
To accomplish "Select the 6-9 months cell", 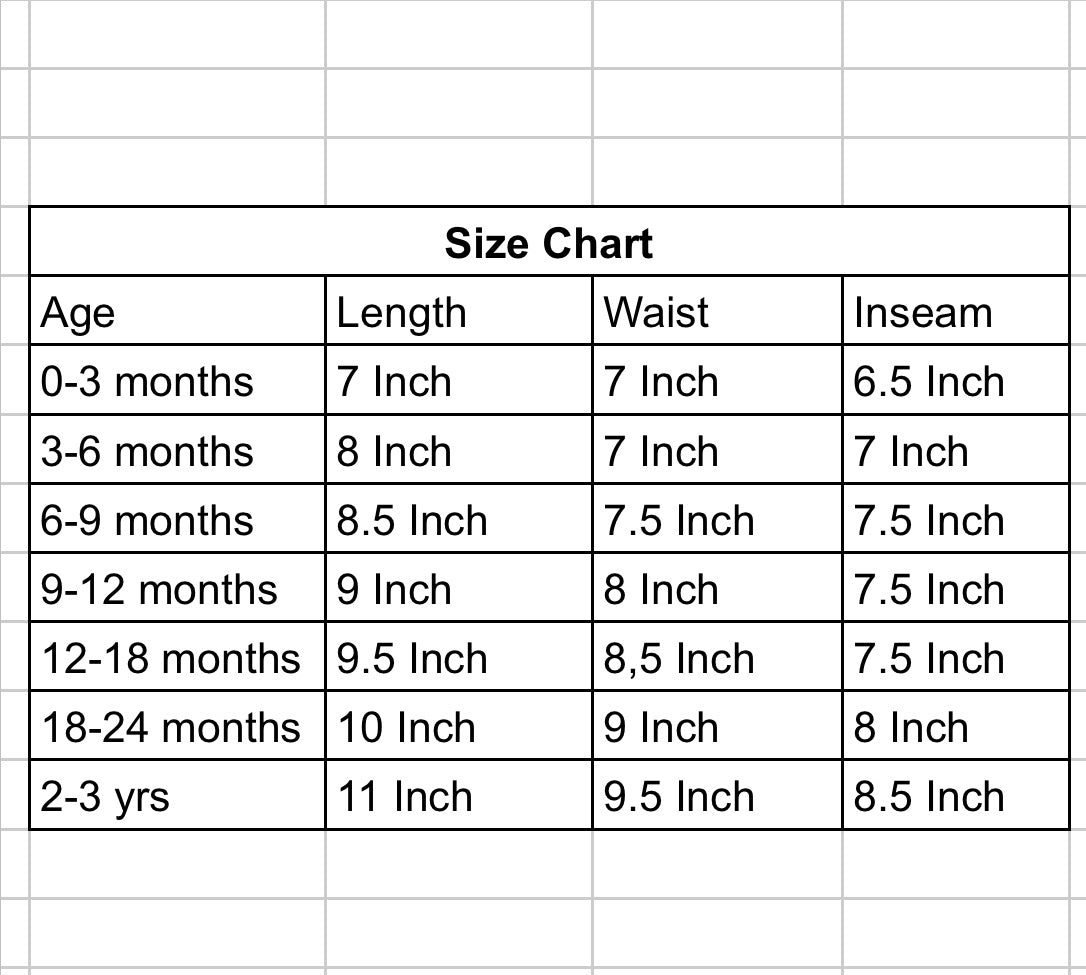I will 178,518.
